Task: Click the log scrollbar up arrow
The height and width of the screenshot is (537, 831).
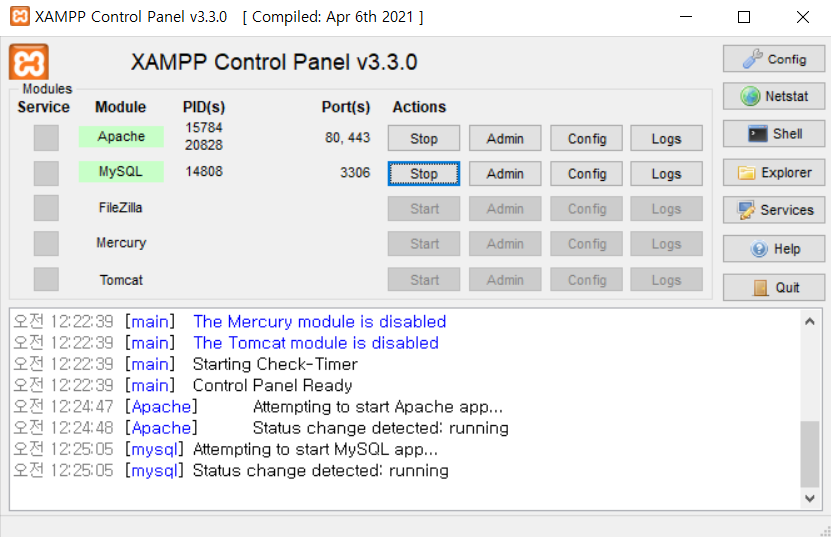Action: pyautogui.click(x=809, y=321)
